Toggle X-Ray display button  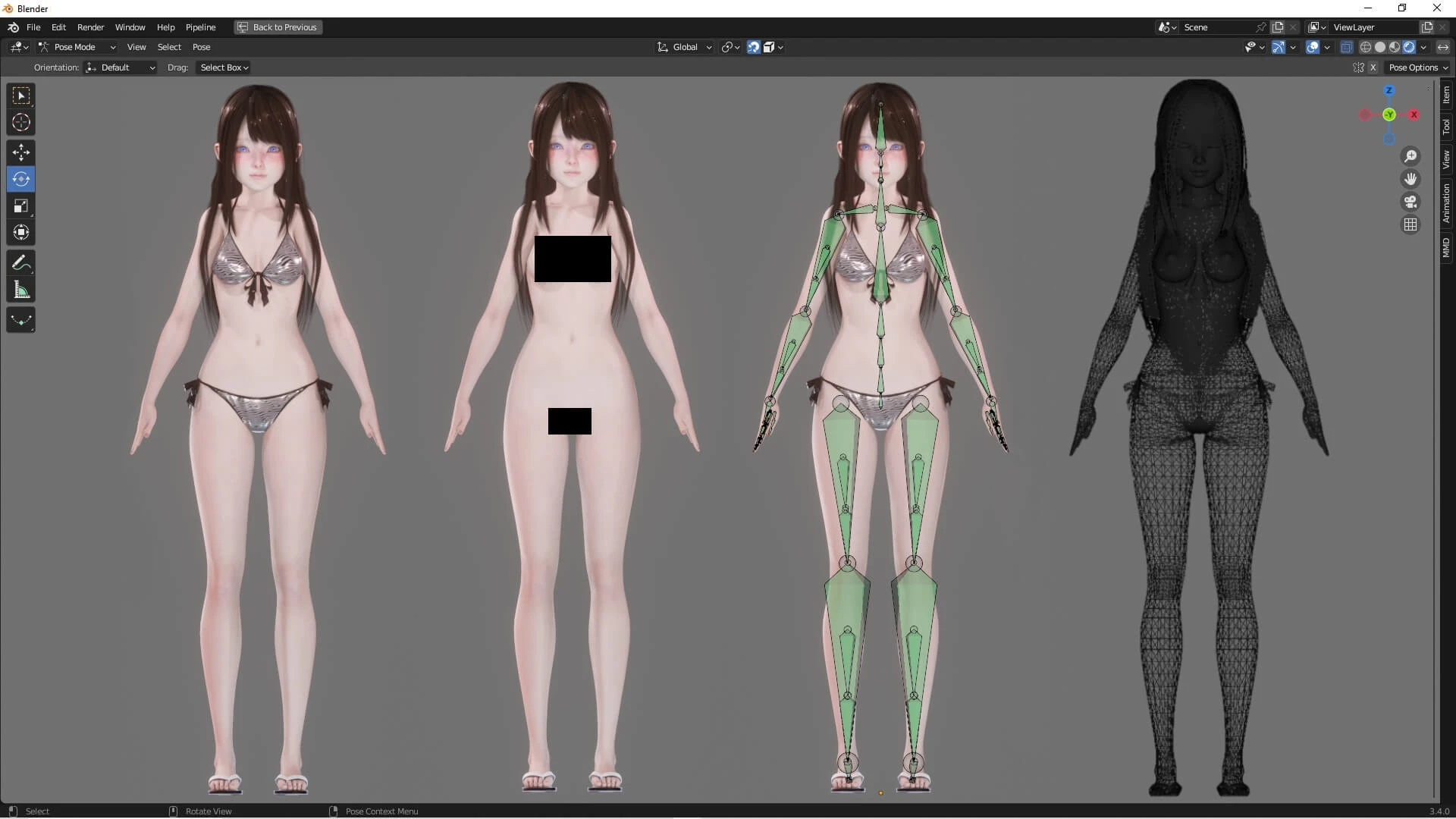click(1347, 47)
